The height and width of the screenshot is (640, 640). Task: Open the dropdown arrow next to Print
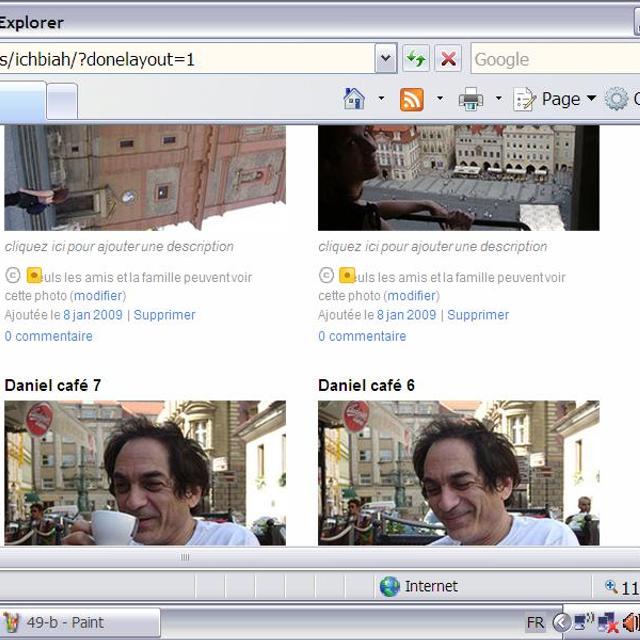click(x=498, y=99)
